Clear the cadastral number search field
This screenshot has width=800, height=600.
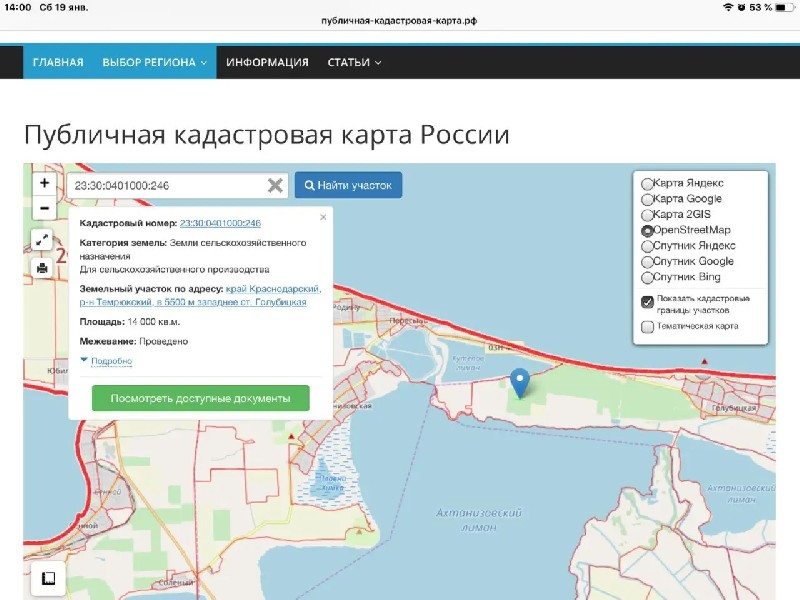275,186
